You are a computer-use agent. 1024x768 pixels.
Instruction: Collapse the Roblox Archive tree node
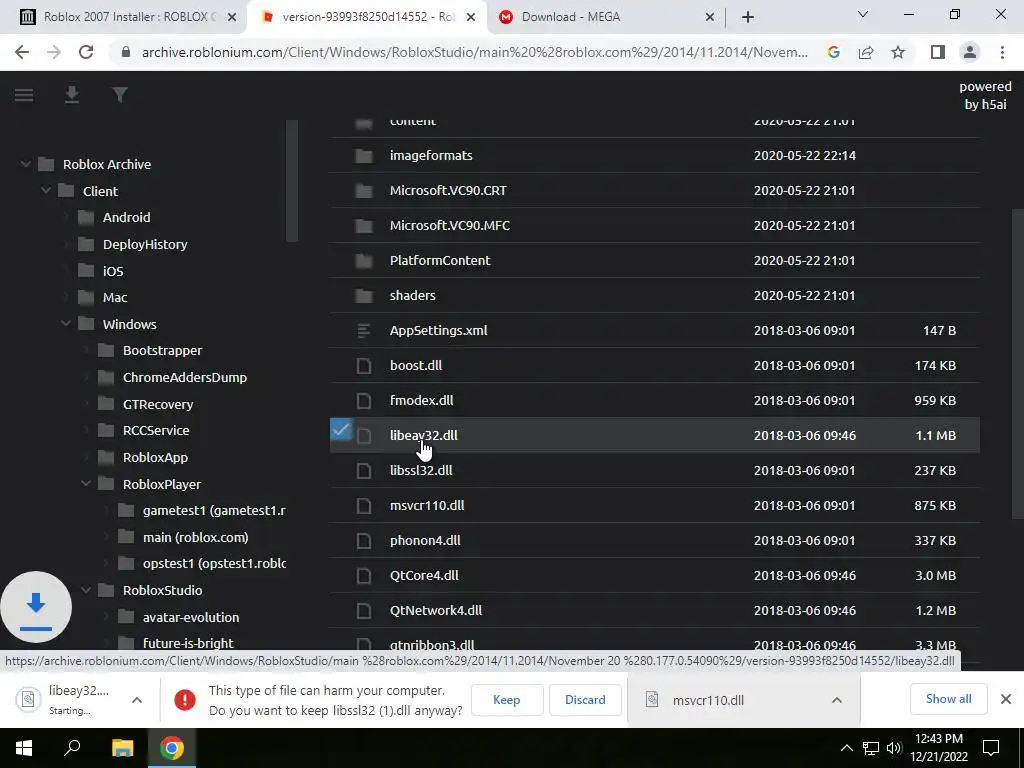(x=25, y=165)
